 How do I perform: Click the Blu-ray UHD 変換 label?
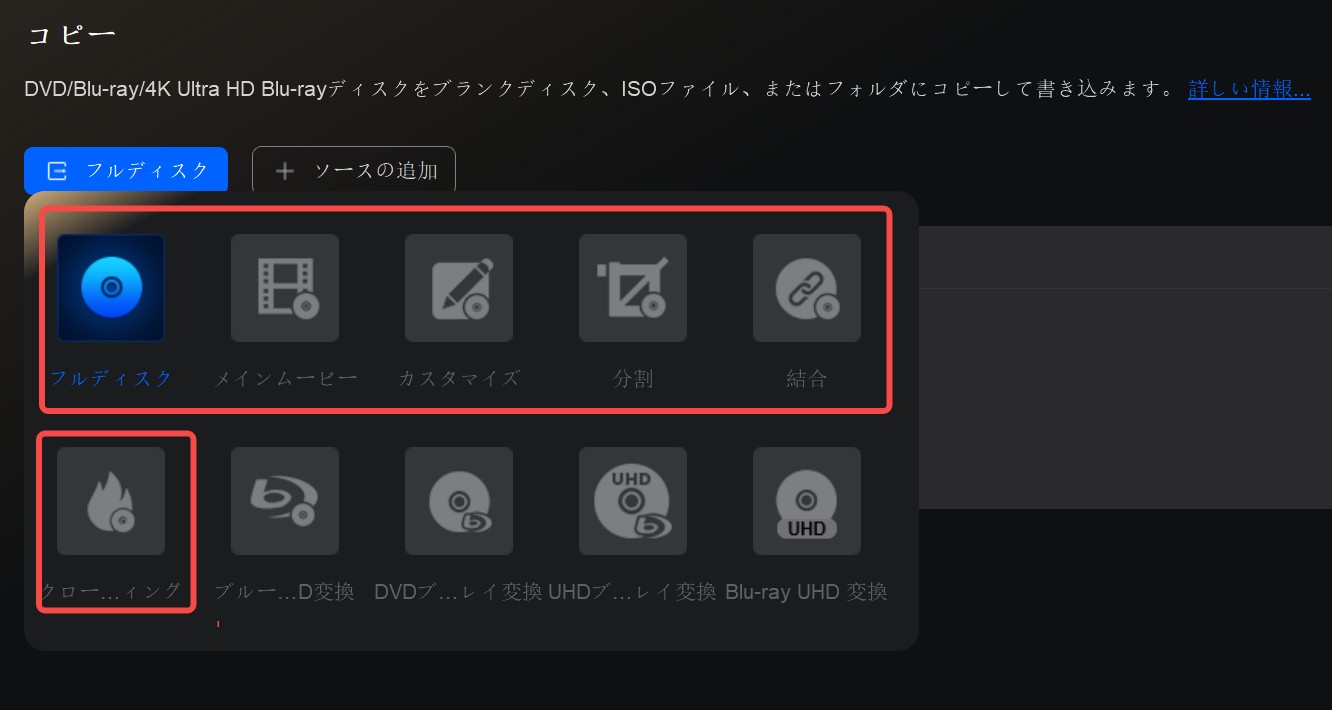pos(807,592)
